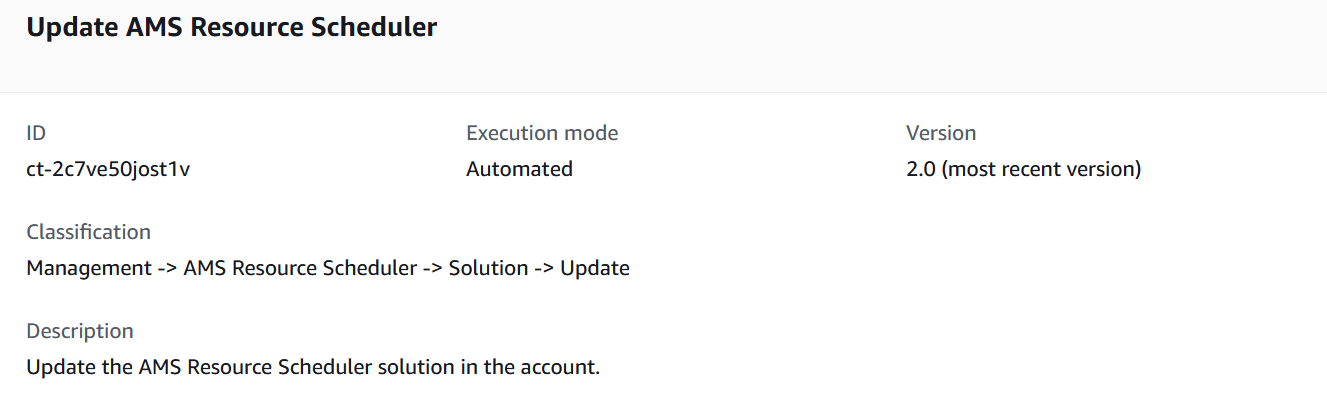Click the arrow just before "Solution"
The height and width of the screenshot is (405, 1327).
click(x=432, y=268)
